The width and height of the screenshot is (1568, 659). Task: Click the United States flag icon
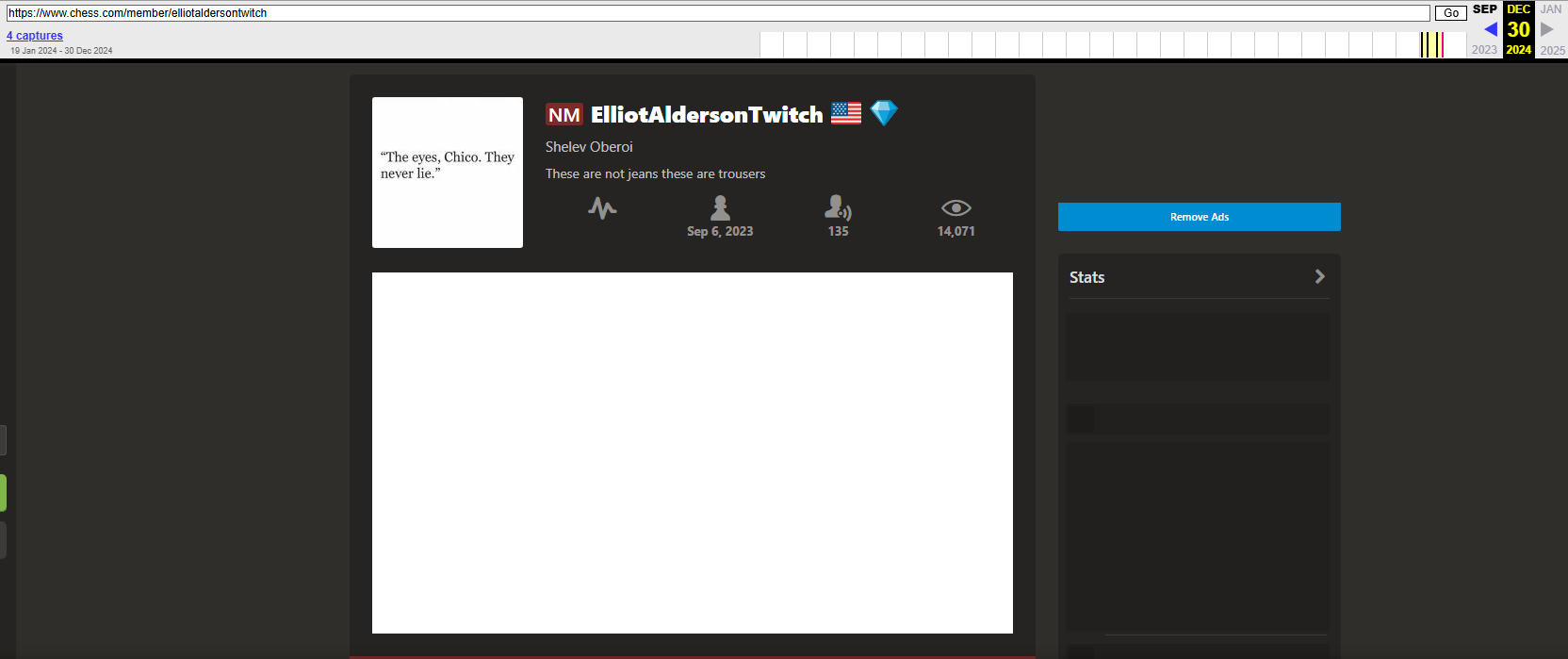coord(846,113)
